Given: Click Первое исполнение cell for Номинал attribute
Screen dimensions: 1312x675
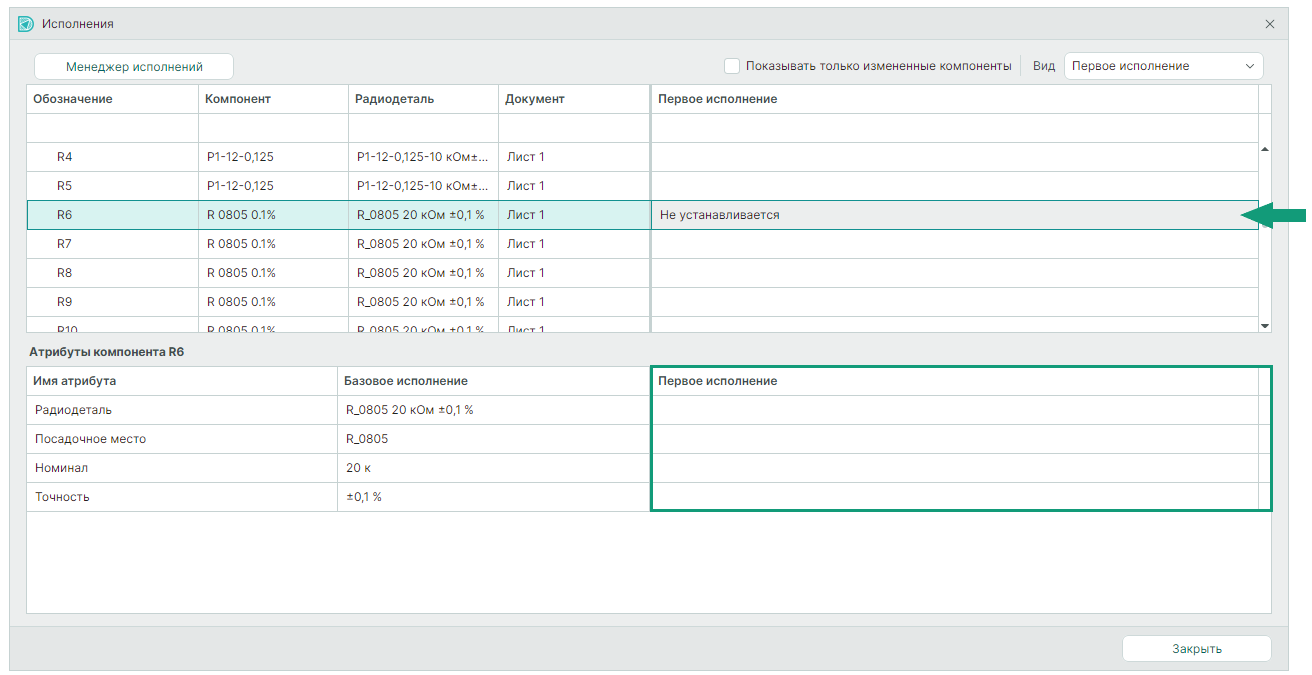Looking at the screenshot, I should click(x=955, y=468).
